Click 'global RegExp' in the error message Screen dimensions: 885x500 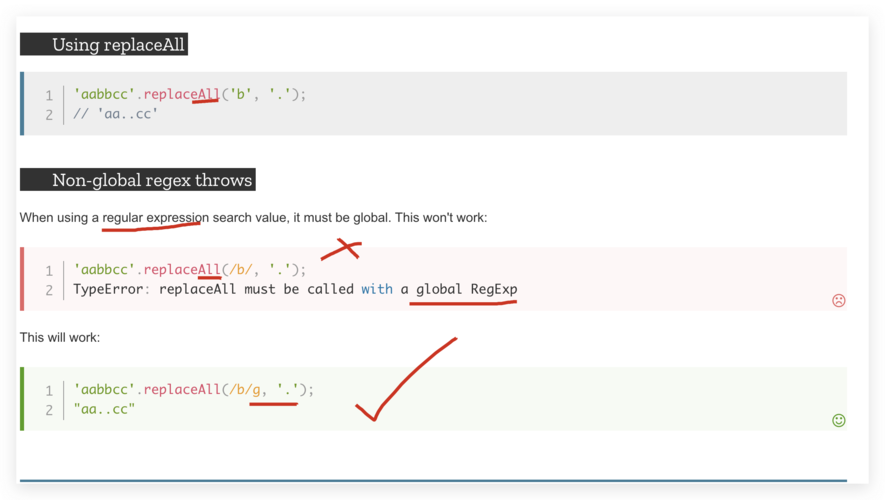click(467, 290)
